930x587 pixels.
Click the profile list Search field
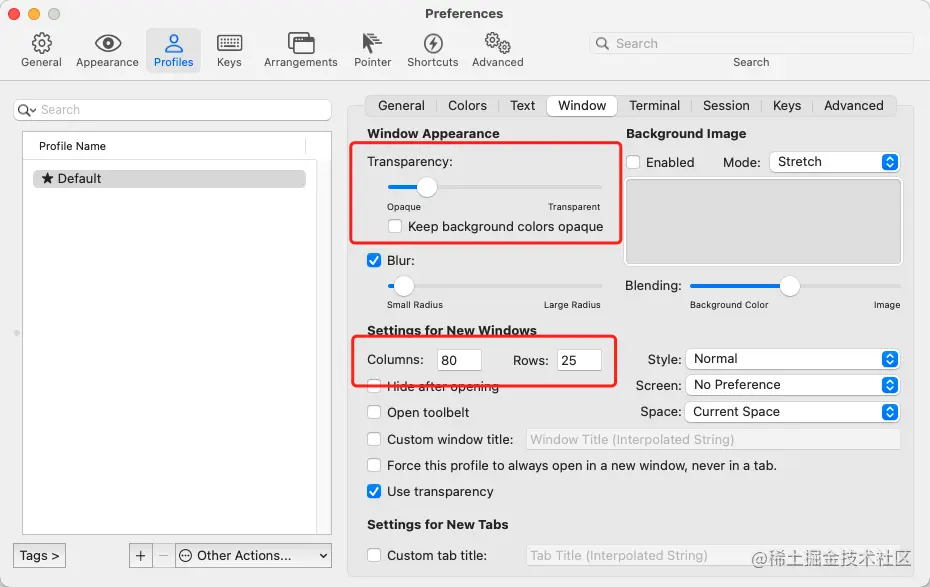(172, 110)
